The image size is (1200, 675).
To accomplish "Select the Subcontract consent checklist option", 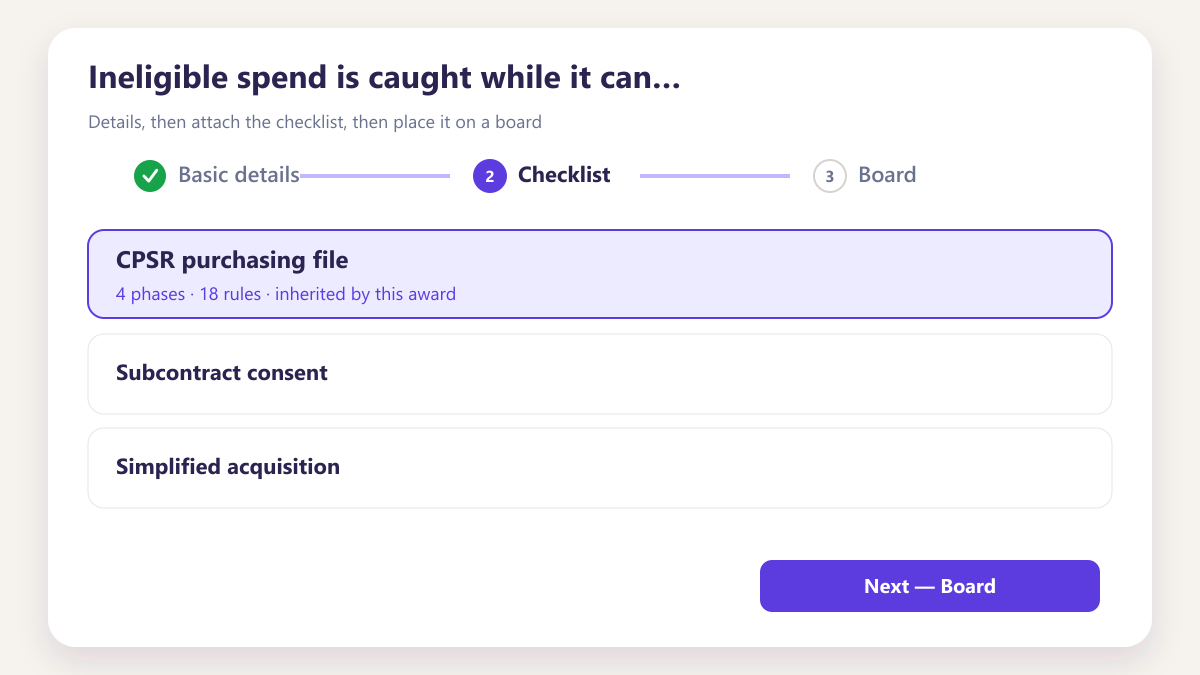I will click(x=600, y=374).
